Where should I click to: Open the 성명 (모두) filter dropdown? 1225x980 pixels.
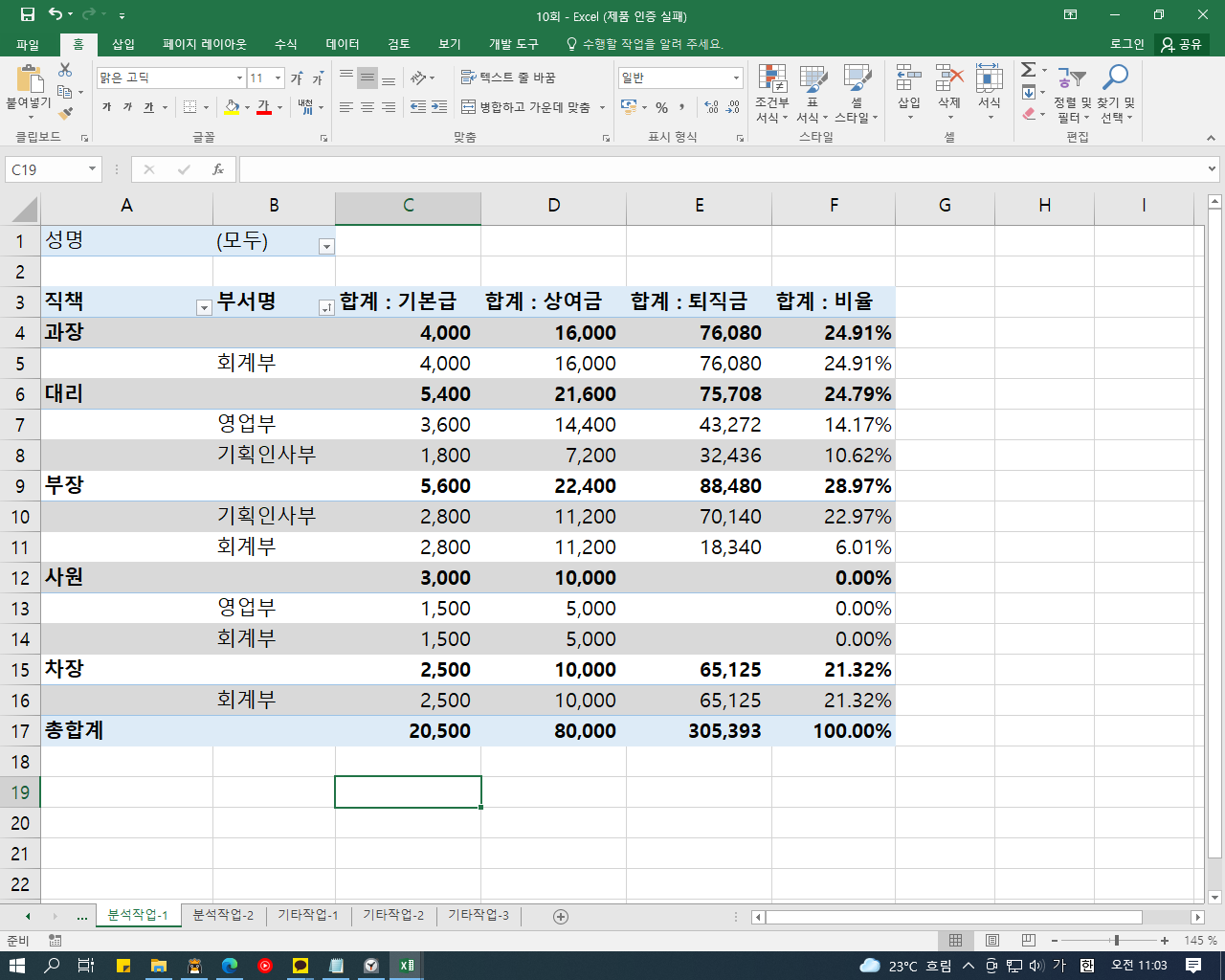[326, 247]
